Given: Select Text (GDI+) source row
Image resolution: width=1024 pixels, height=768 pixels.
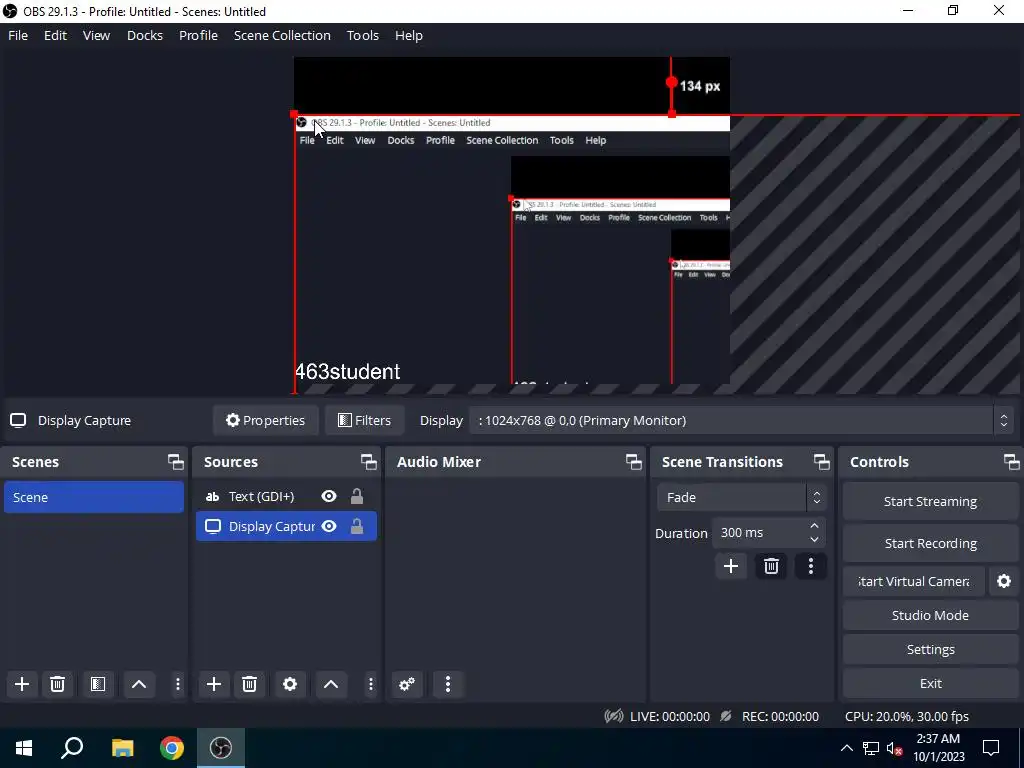Looking at the screenshot, I should tap(286, 496).
